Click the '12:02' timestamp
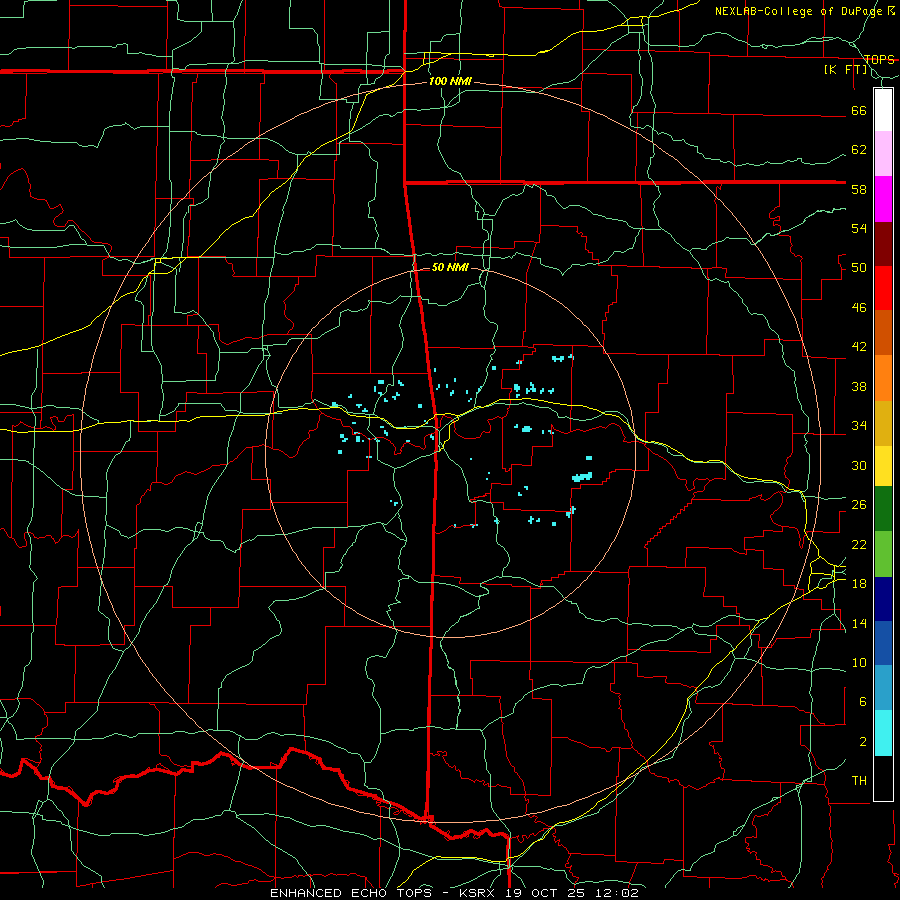The width and height of the screenshot is (900, 900). pos(618,893)
